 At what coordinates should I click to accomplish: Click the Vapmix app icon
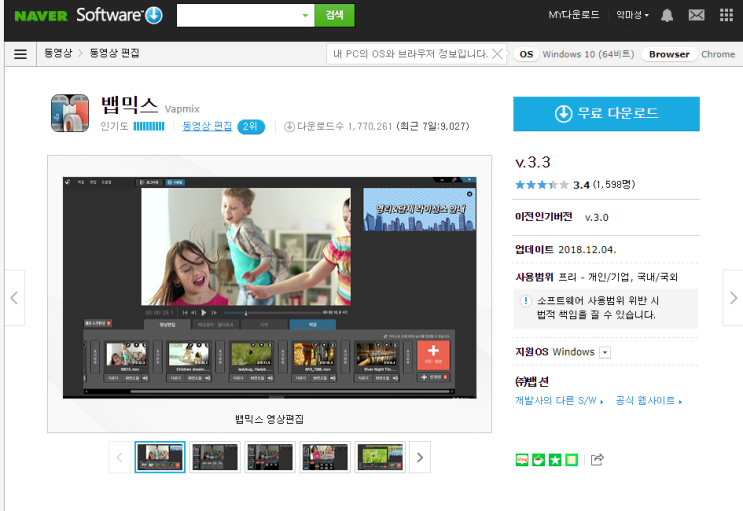pyautogui.click(x=70, y=113)
